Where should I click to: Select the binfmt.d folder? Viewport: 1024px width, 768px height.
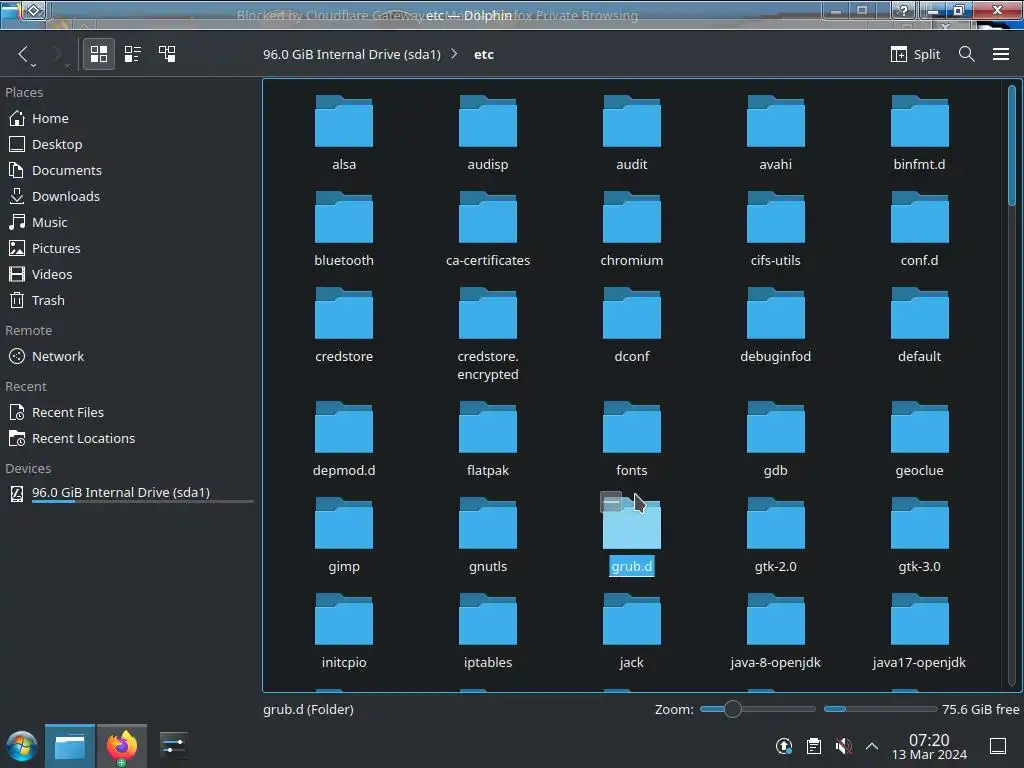pos(919,134)
